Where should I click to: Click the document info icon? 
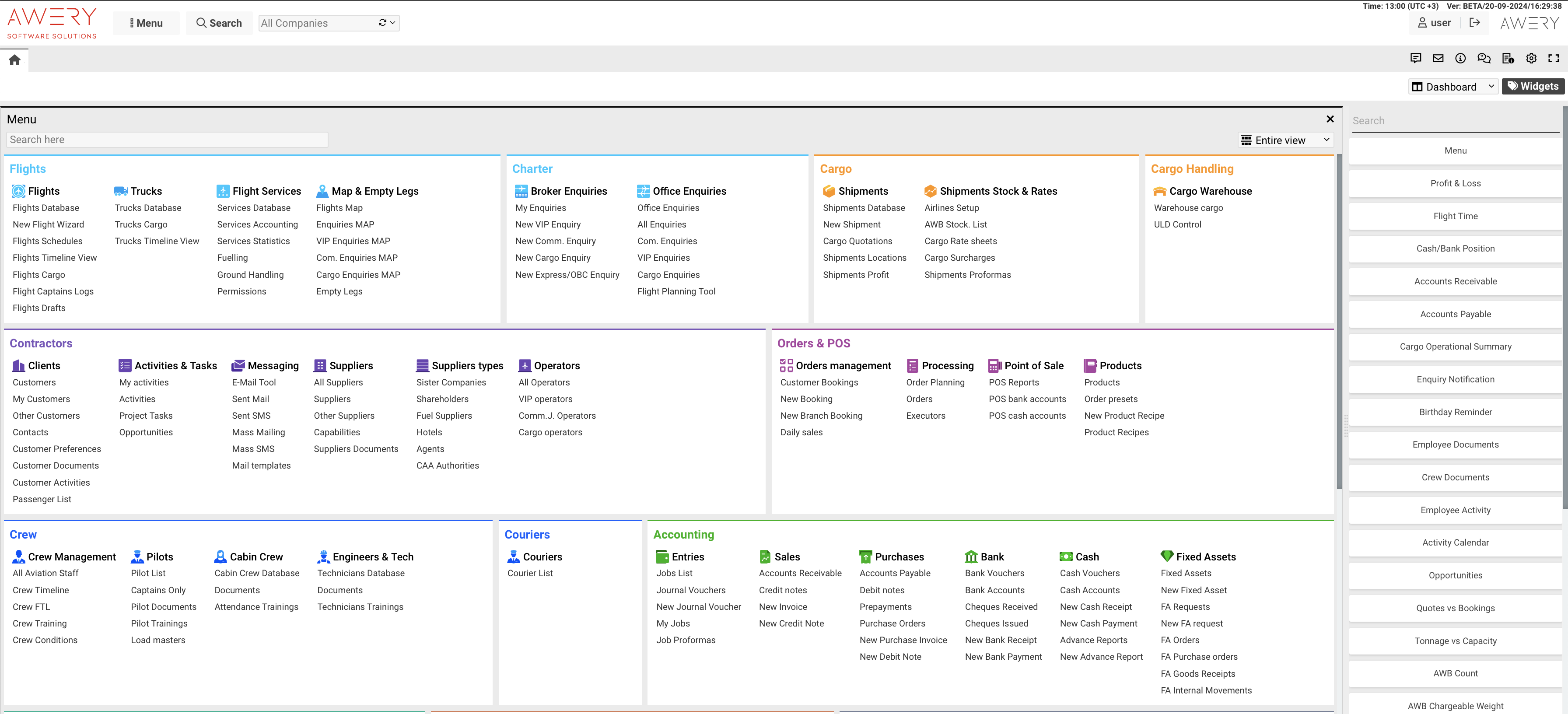click(x=1508, y=59)
